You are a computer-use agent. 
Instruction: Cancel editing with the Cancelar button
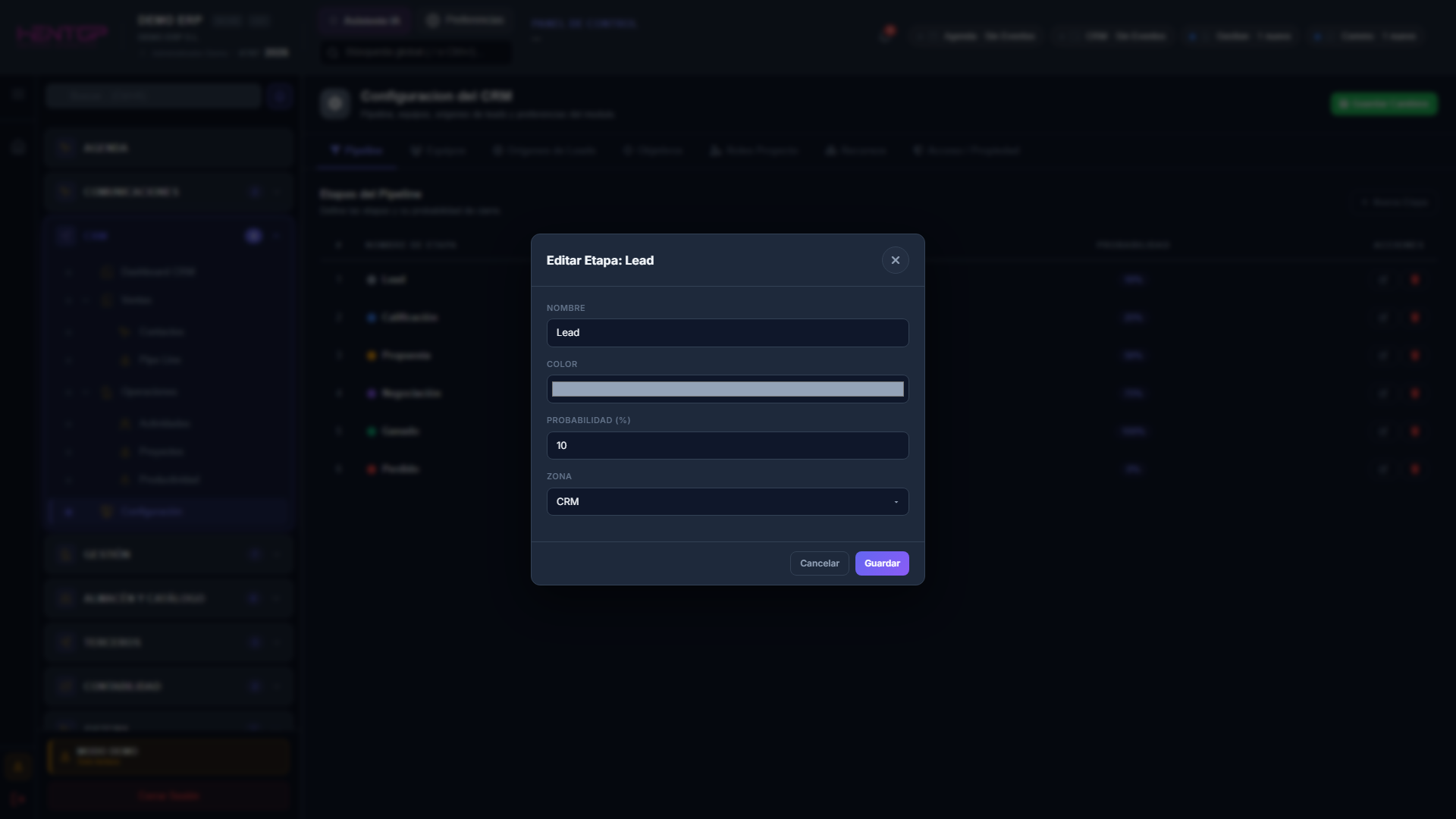pos(819,563)
